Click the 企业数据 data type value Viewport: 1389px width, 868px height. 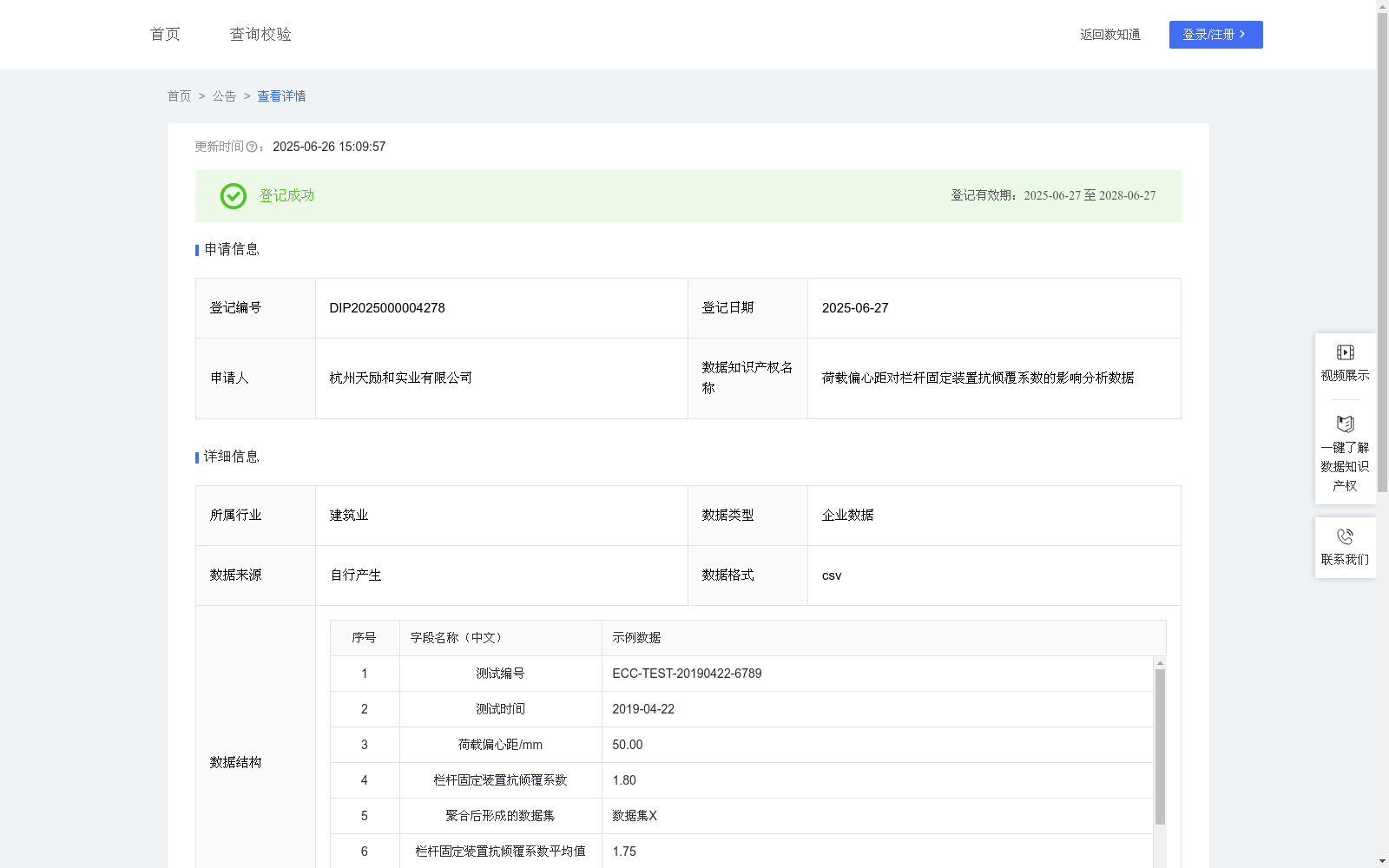tap(847, 516)
